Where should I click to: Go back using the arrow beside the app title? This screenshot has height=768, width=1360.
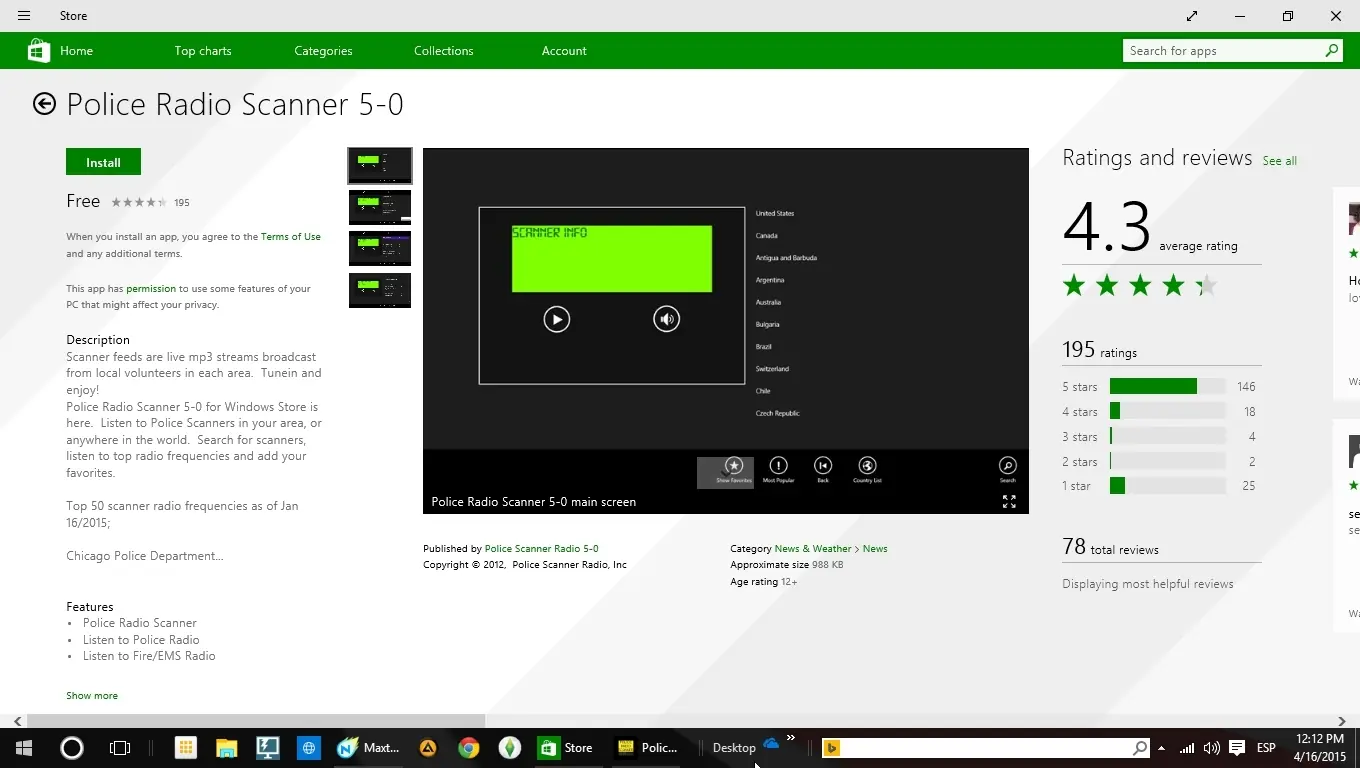pos(44,104)
